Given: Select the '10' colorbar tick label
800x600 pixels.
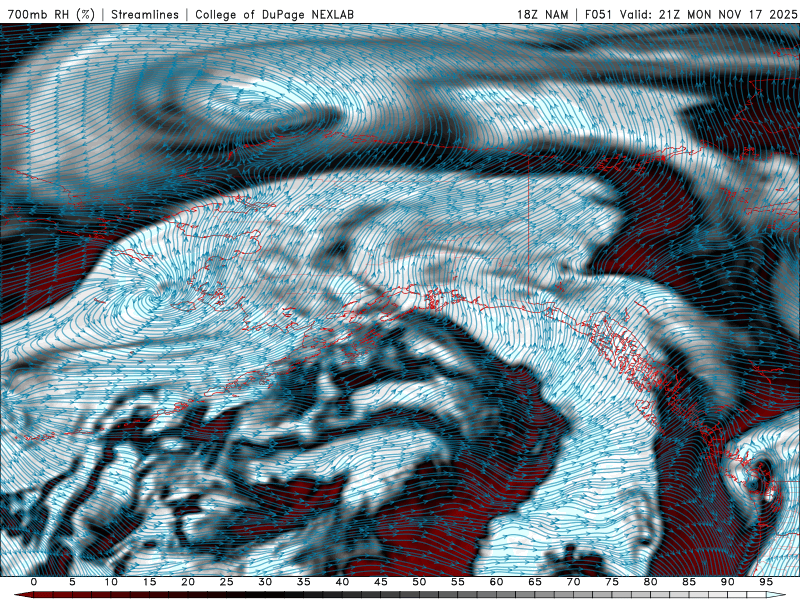Looking at the screenshot, I should 111,582.
